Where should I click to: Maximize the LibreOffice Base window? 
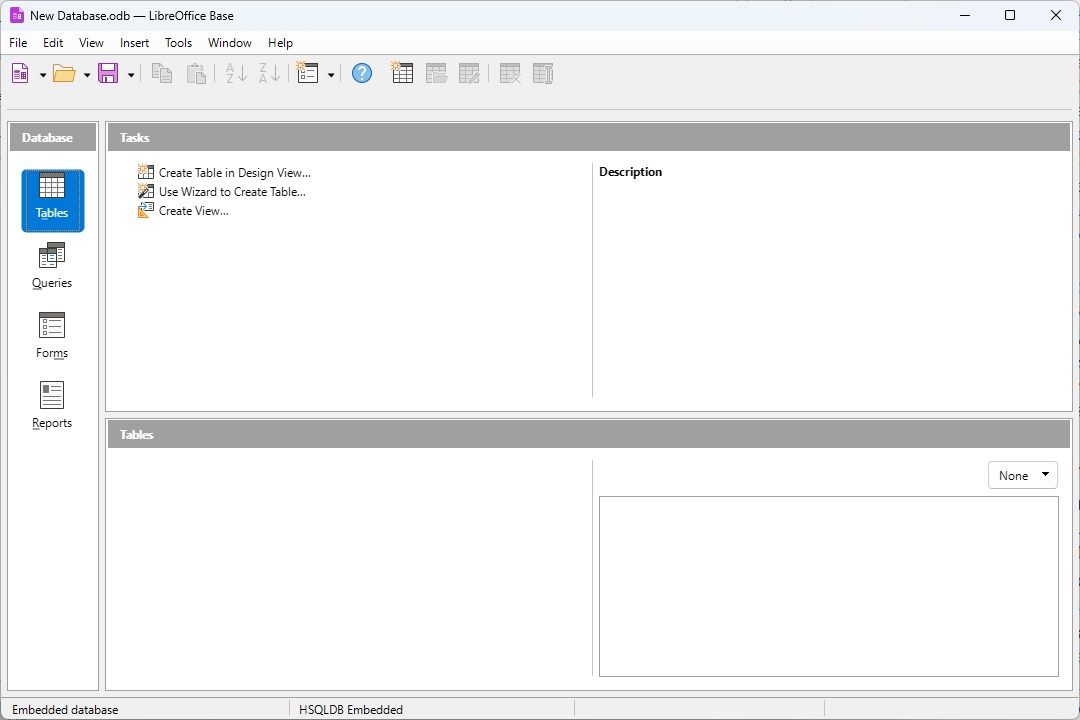(1010, 15)
